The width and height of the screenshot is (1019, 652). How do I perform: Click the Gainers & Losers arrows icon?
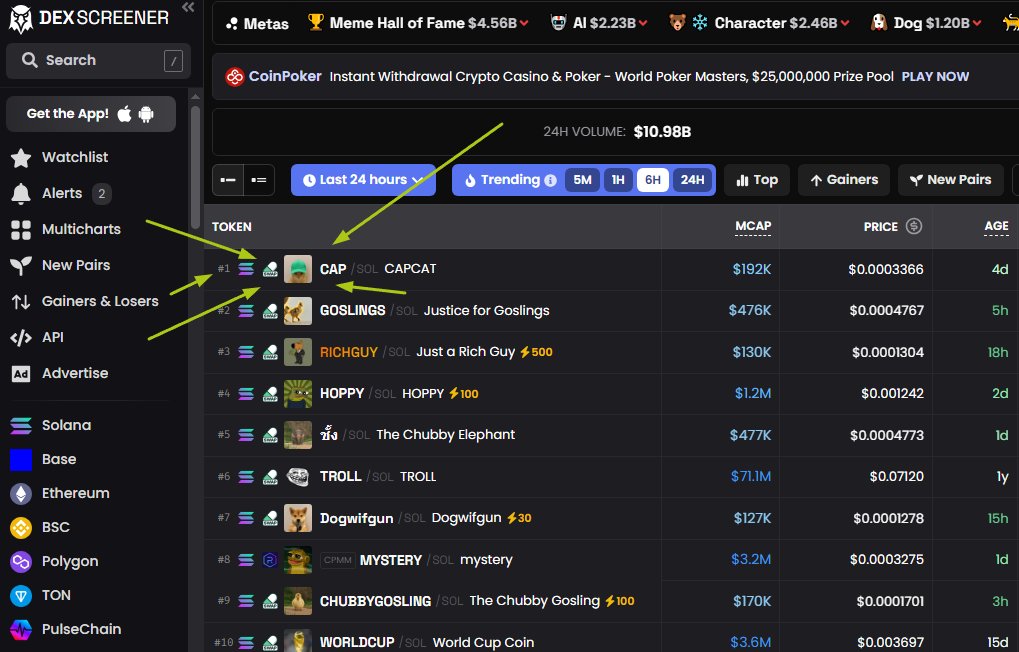point(21,302)
